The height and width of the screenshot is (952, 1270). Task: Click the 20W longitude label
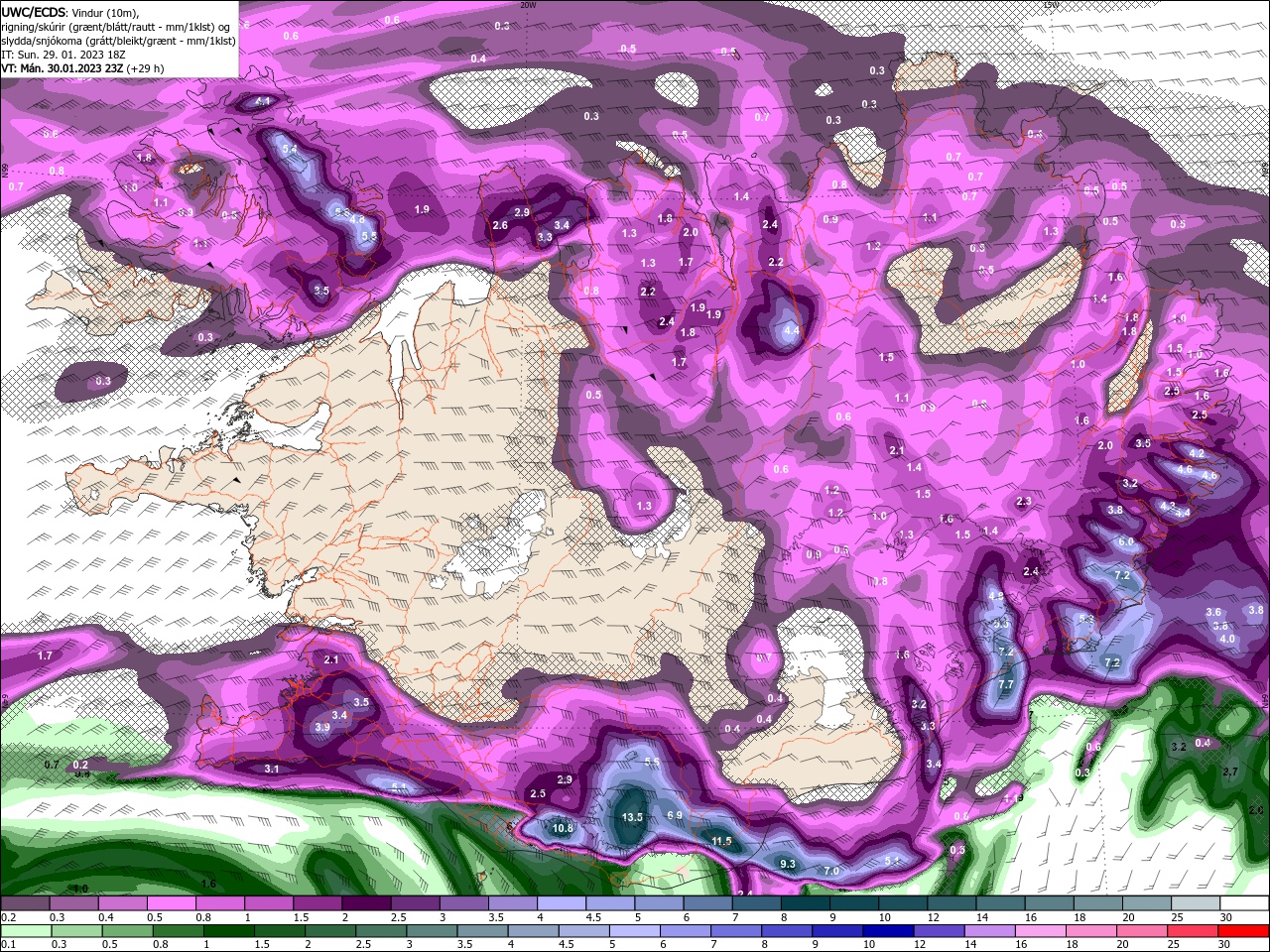pos(528,5)
